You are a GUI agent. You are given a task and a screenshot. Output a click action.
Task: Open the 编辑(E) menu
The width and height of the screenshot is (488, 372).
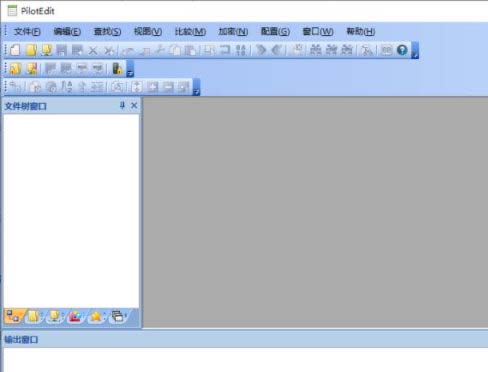[67, 32]
